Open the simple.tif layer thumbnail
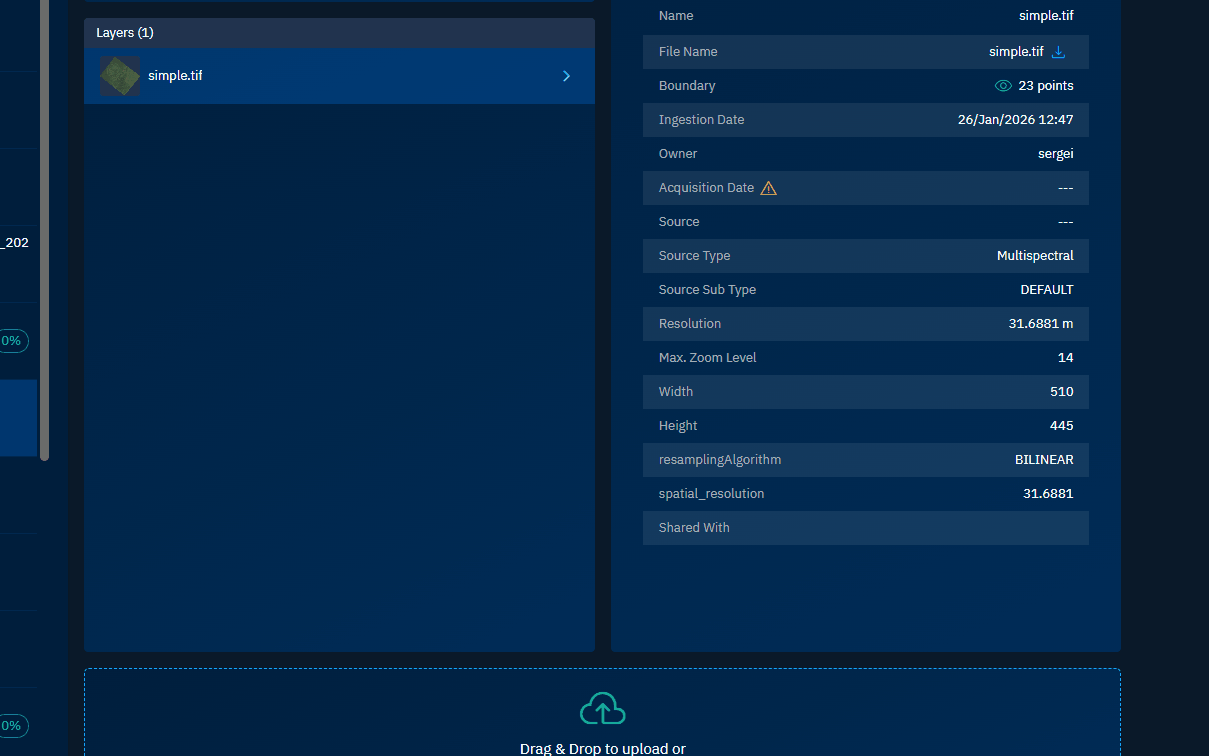 click(120, 76)
